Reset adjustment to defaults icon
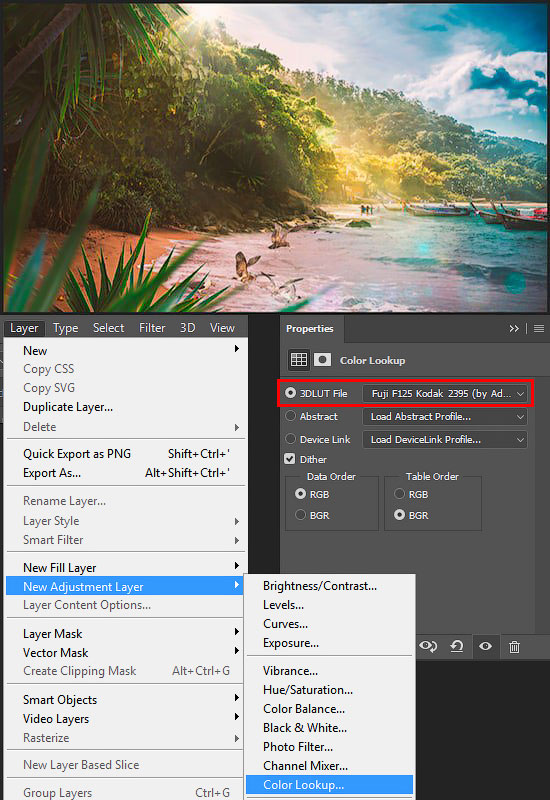This screenshot has height=800, width=550. coord(457,646)
